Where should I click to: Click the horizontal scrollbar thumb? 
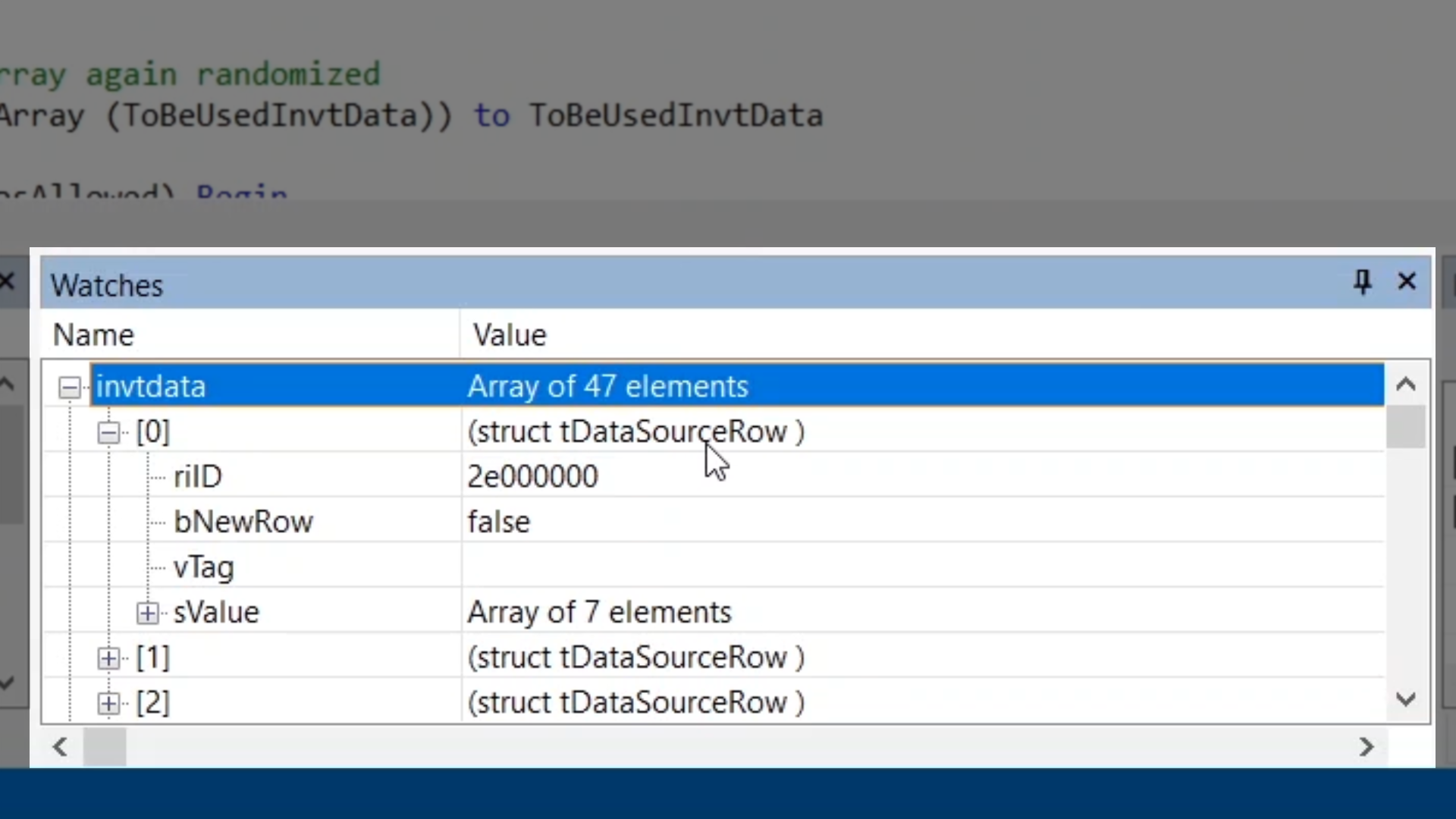pos(105,748)
